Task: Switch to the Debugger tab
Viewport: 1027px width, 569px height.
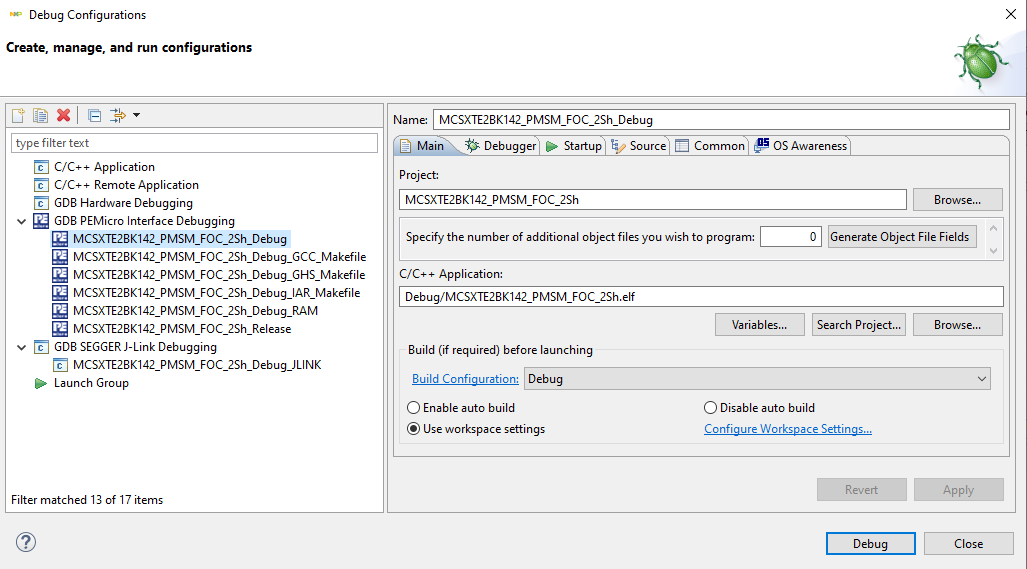Action: 500,146
